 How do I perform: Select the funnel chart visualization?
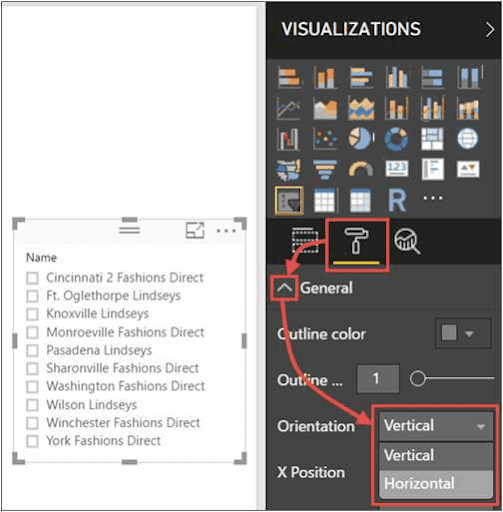(325, 169)
